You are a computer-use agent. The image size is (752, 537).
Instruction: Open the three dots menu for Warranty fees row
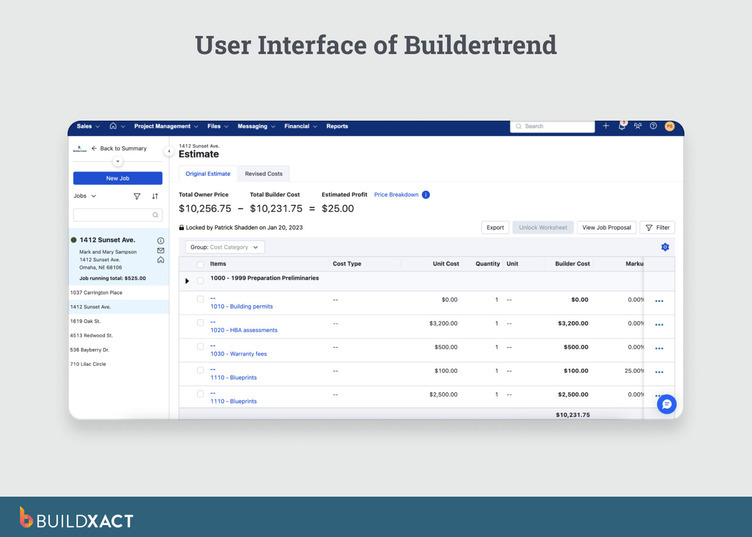659,349
